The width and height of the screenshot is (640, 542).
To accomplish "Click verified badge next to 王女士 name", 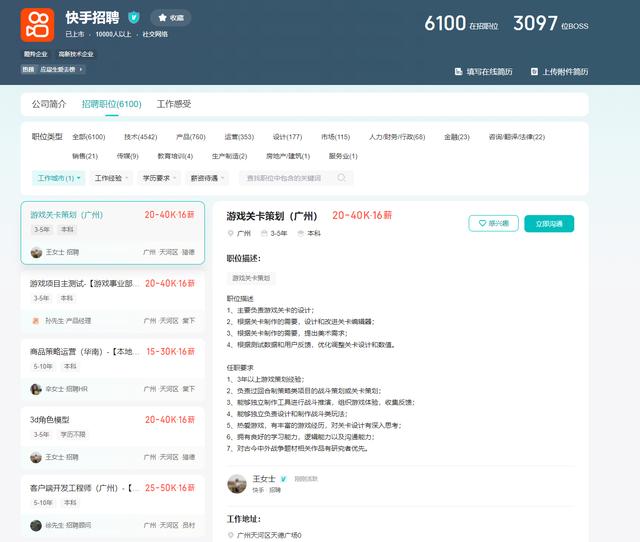I will 283,479.
